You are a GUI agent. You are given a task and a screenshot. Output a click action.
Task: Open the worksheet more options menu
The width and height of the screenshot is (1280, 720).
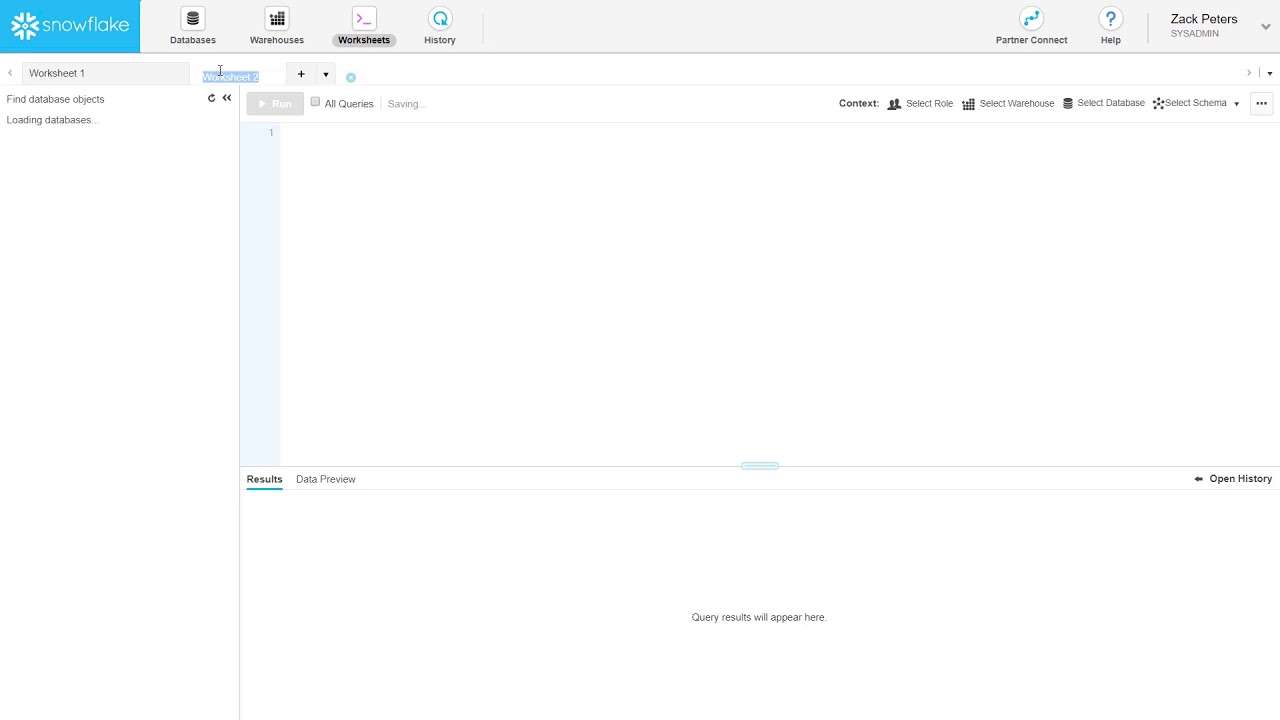(x=1261, y=103)
